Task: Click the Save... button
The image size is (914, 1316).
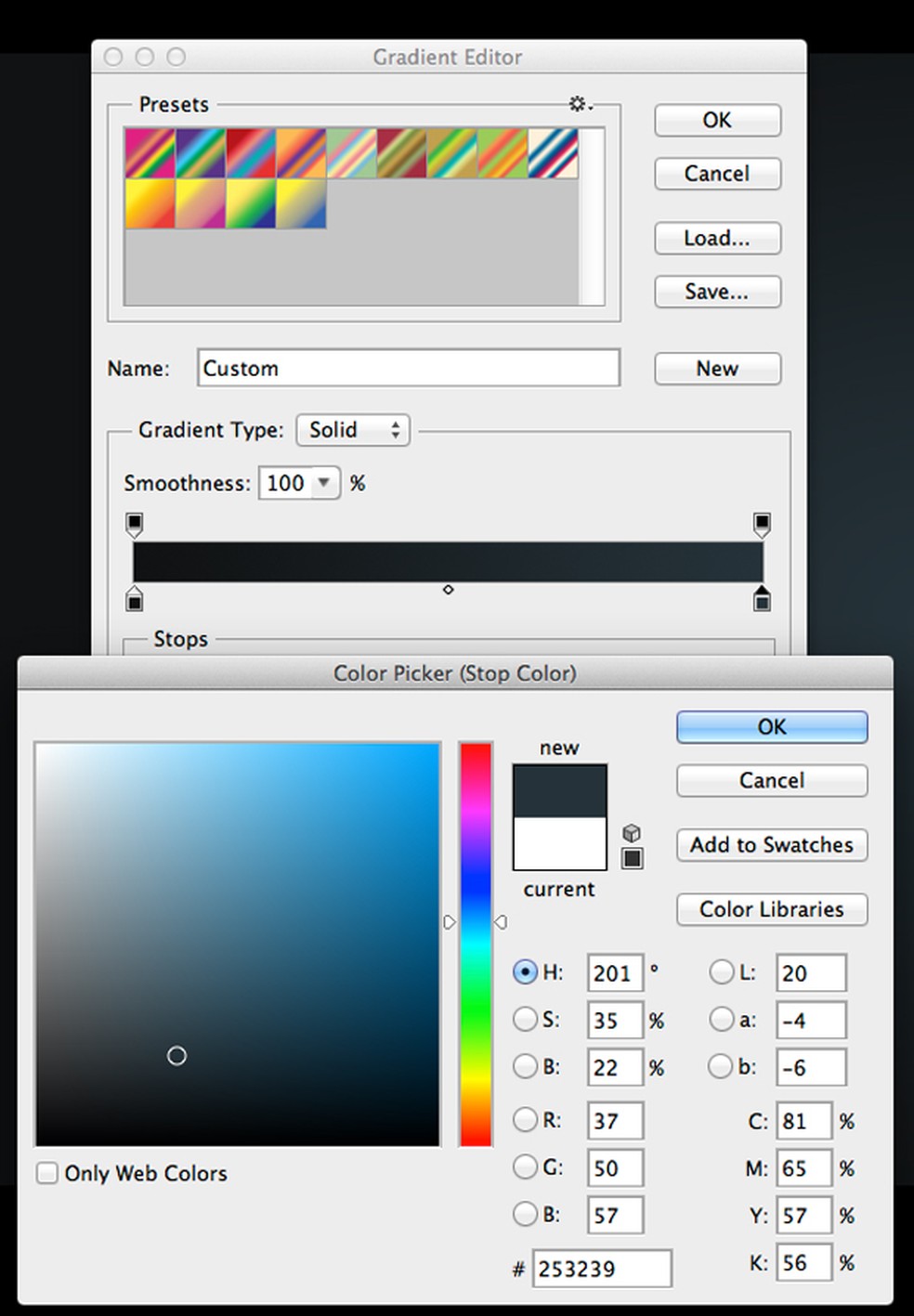Action: point(717,292)
